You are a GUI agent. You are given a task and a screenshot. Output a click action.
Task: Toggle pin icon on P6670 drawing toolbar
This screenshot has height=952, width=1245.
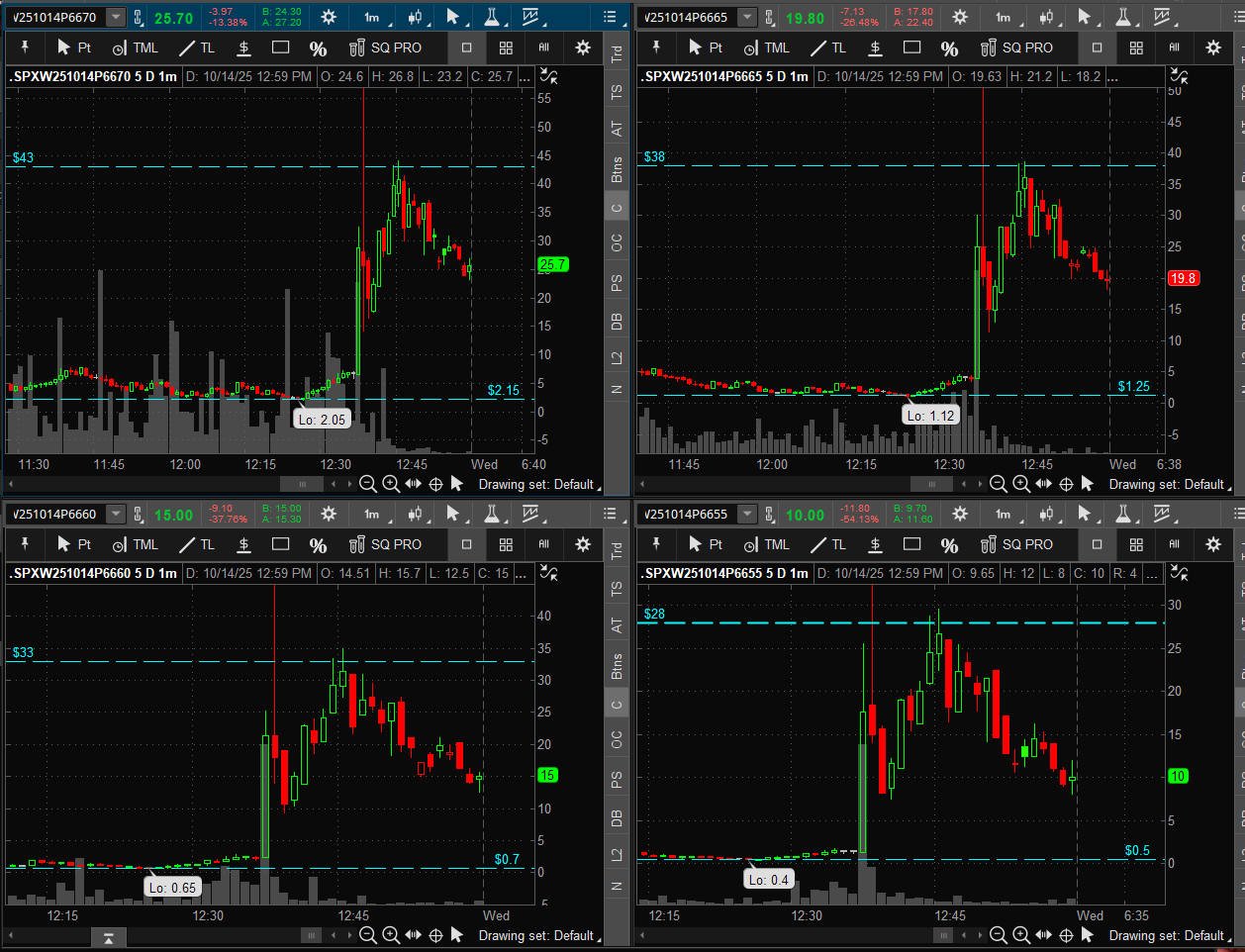24,48
